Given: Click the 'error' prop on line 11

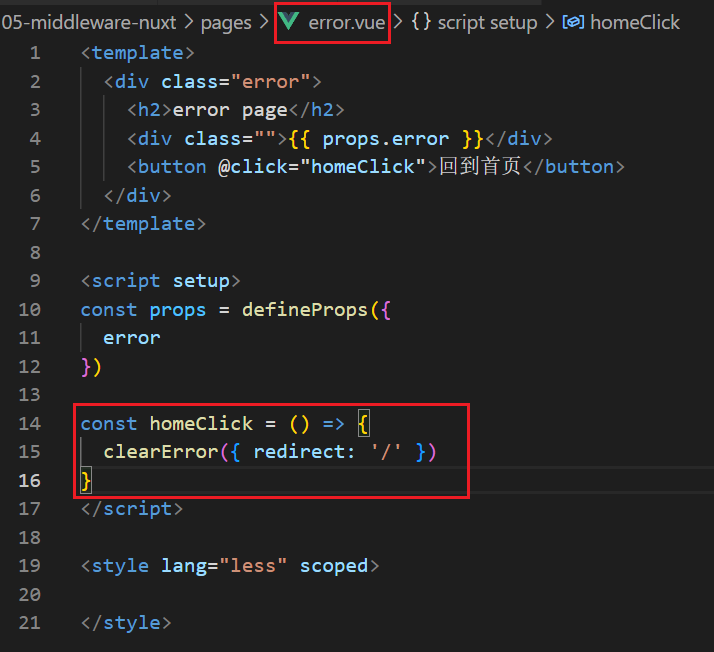Looking at the screenshot, I should pyautogui.click(x=132, y=338).
